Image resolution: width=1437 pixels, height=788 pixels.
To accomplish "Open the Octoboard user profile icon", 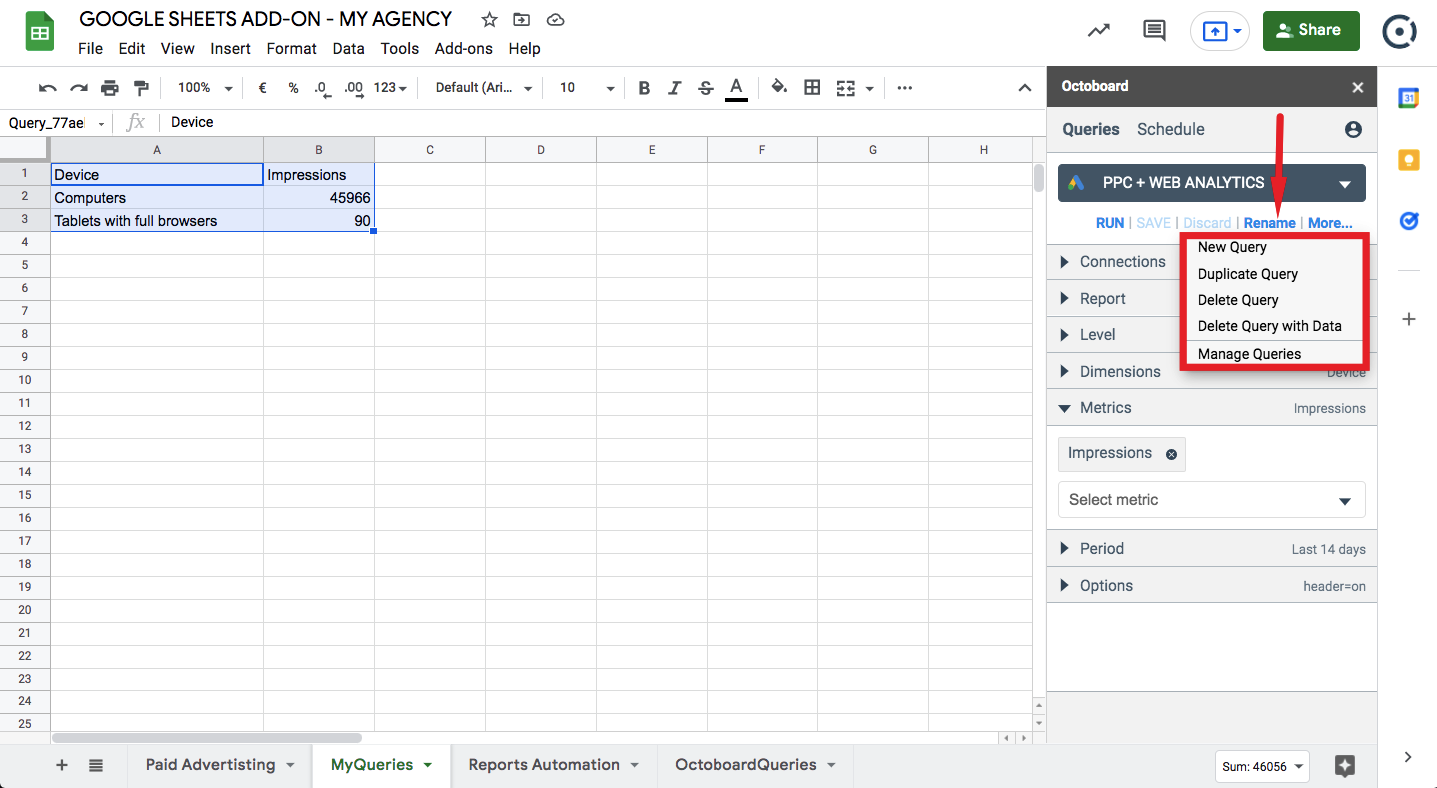I will point(1353,129).
